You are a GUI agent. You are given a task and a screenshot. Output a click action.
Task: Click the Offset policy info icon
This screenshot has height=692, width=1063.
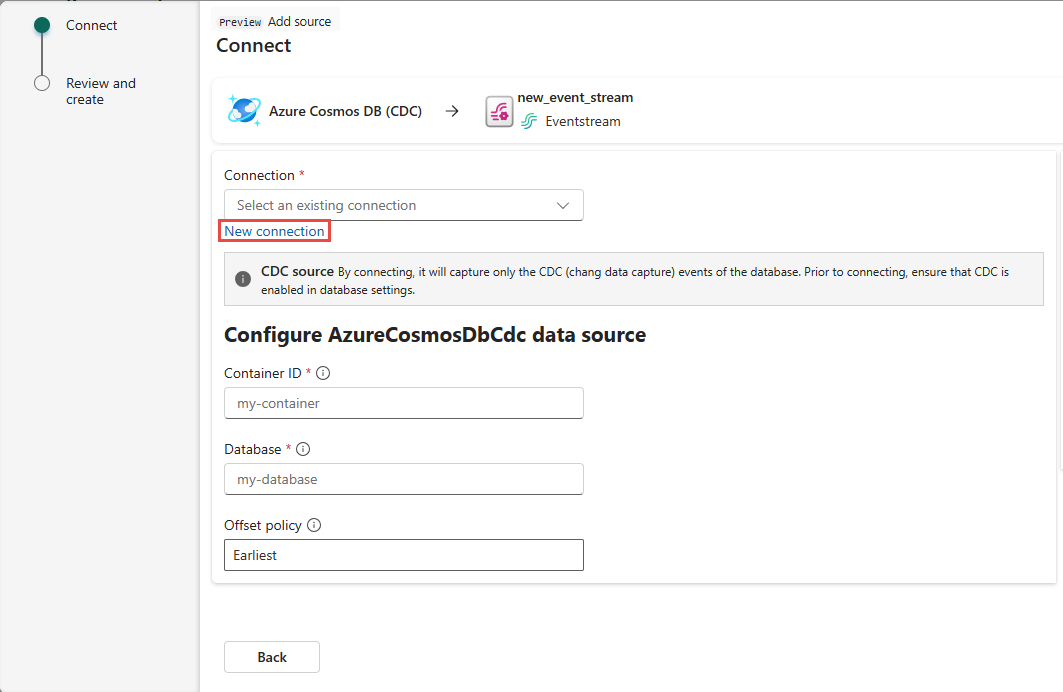(314, 525)
